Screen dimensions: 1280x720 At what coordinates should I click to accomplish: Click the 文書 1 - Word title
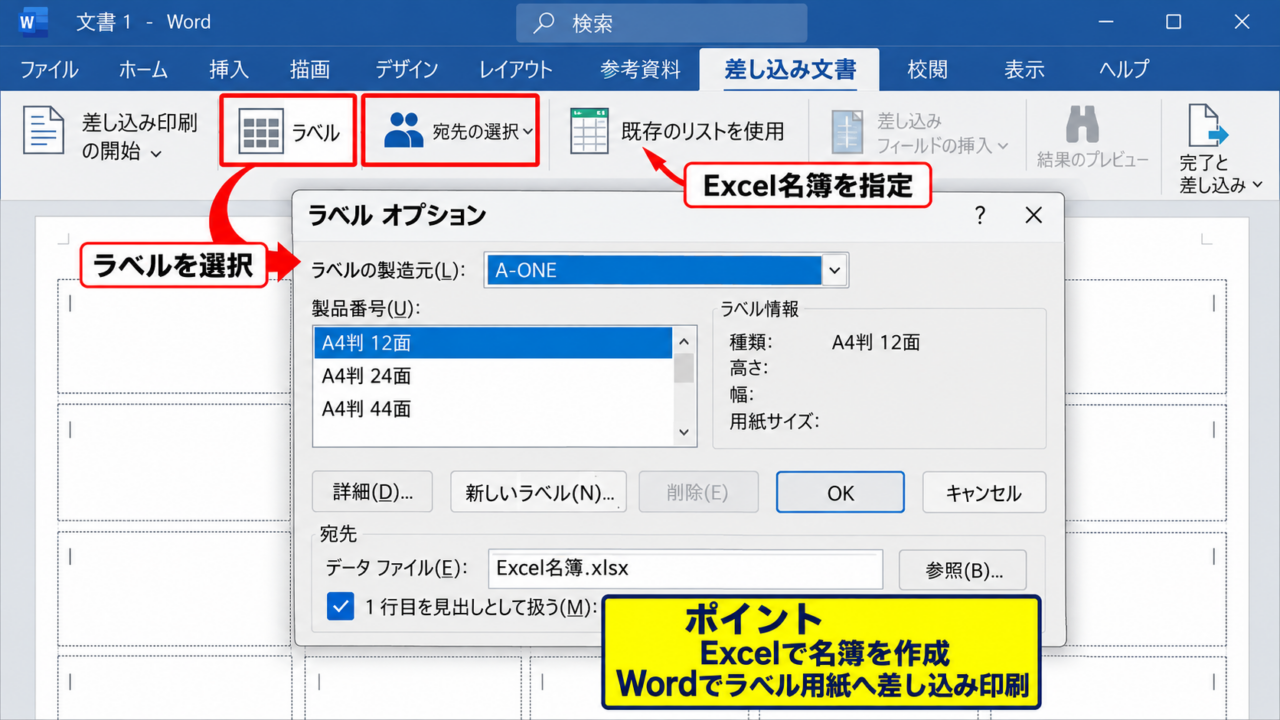click(144, 22)
